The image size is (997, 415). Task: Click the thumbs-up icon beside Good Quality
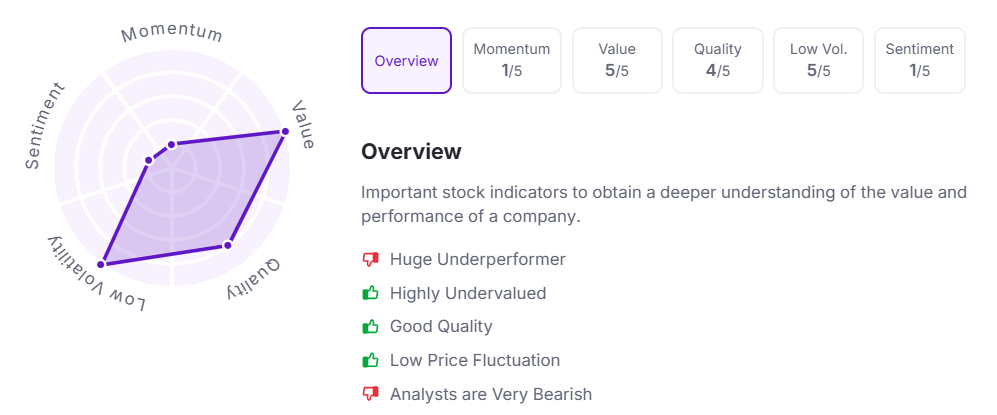(x=371, y=327)
